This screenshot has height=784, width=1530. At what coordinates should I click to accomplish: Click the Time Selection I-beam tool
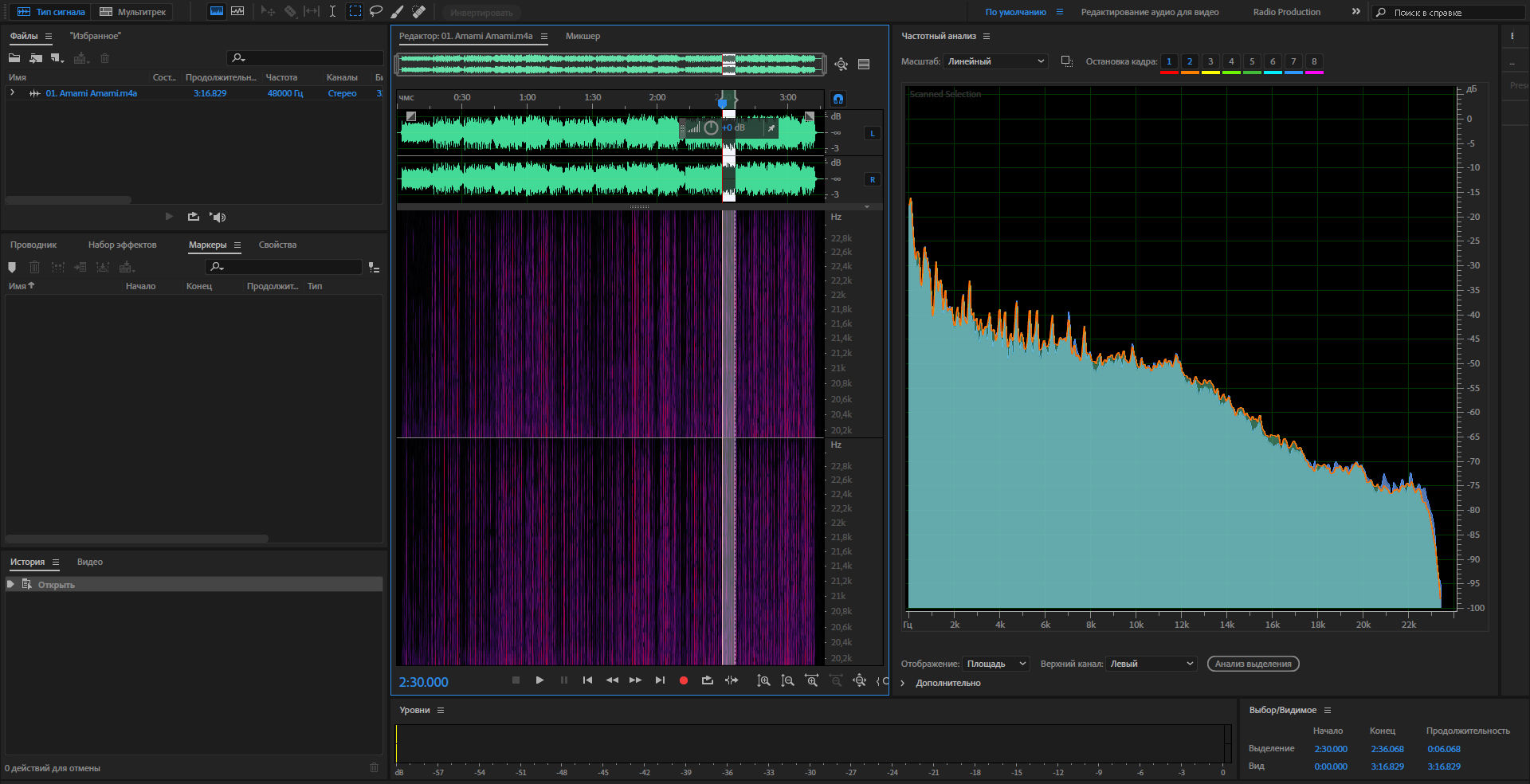(332, 11)
